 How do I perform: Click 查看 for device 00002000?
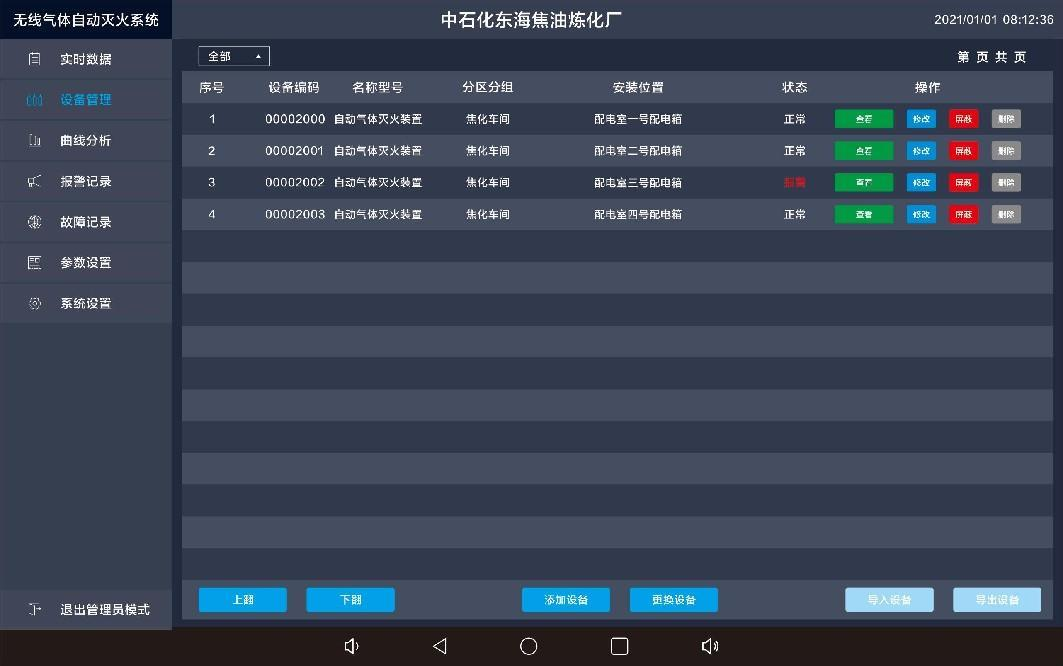tap(863, 119)
